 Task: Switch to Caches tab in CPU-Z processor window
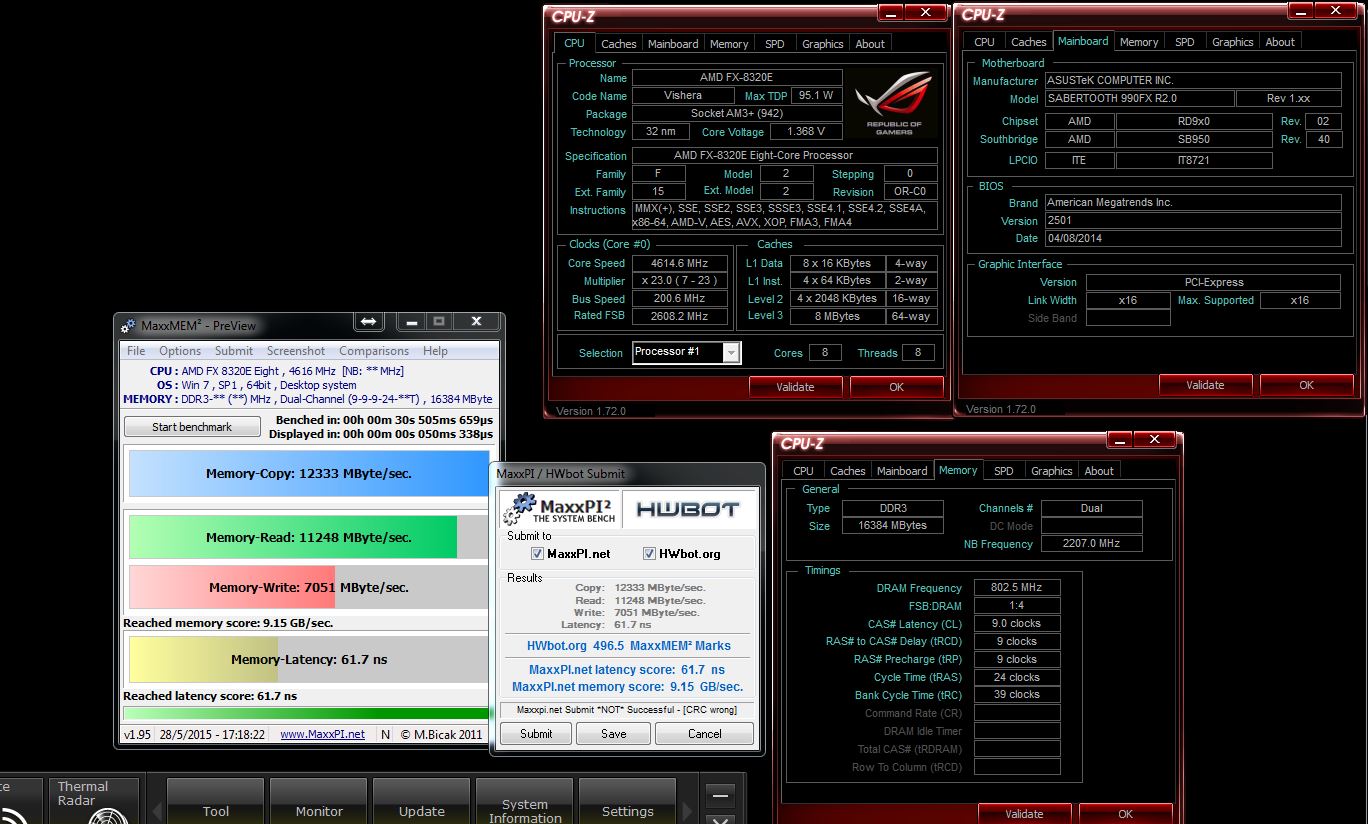(x=618, y=44)
